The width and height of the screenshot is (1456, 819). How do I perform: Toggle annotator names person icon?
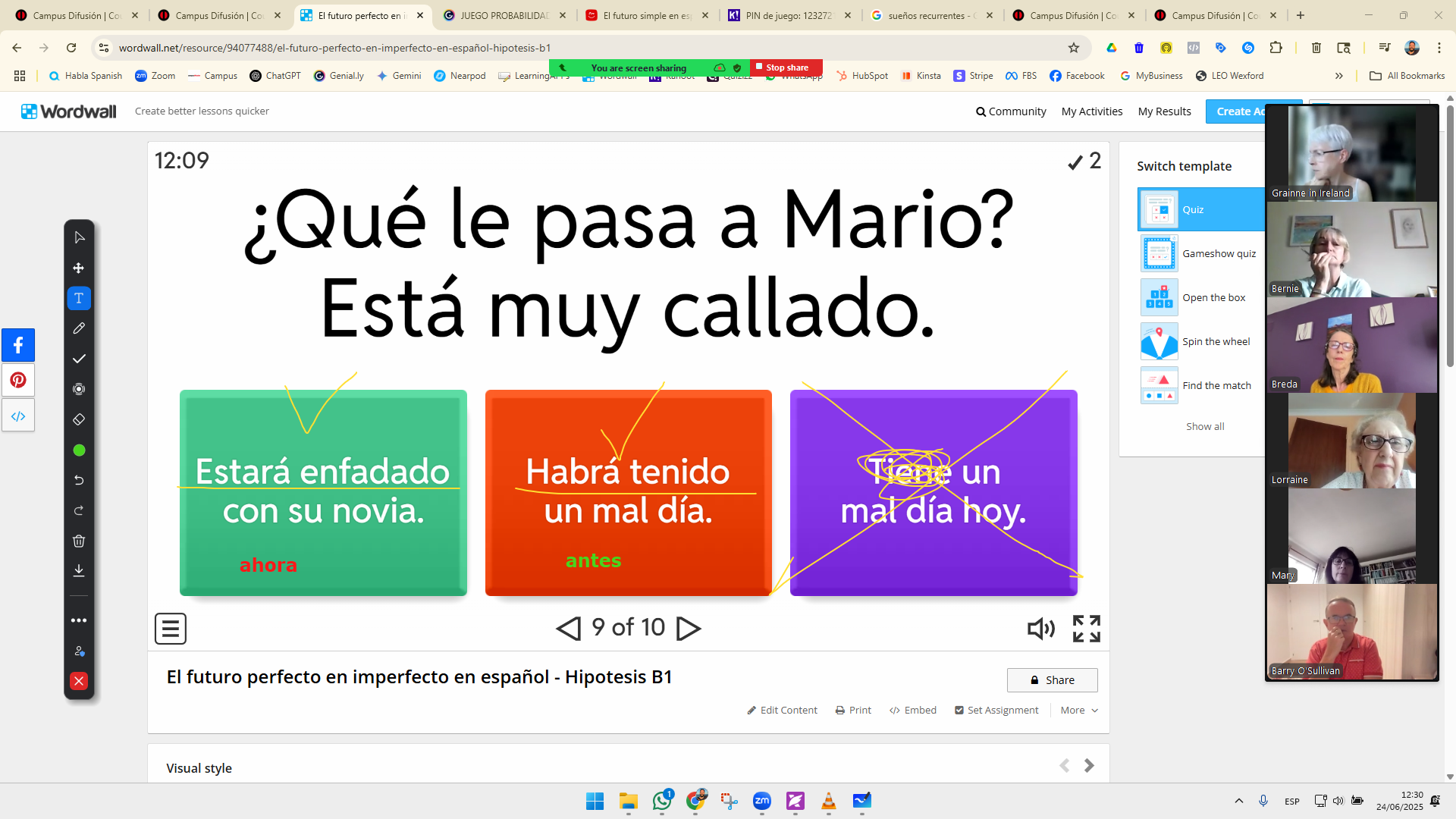[x=79, y=651]
